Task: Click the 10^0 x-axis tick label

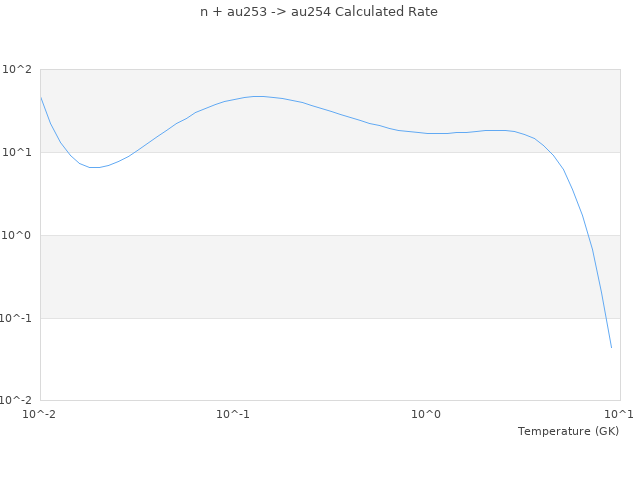Action: click(427, 414)
